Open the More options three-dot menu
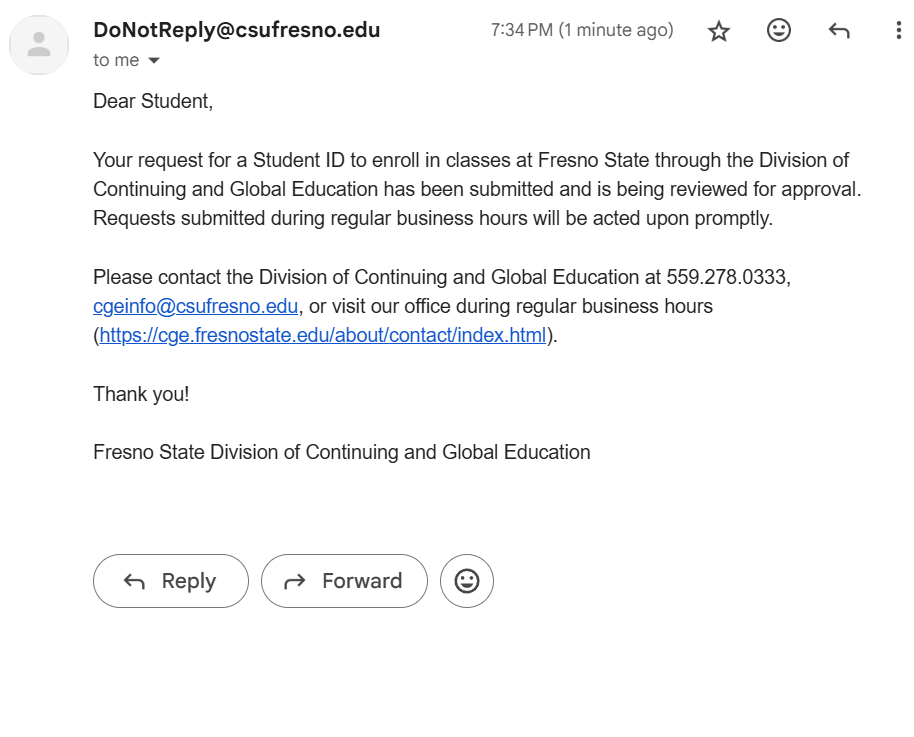 [897, 31]
